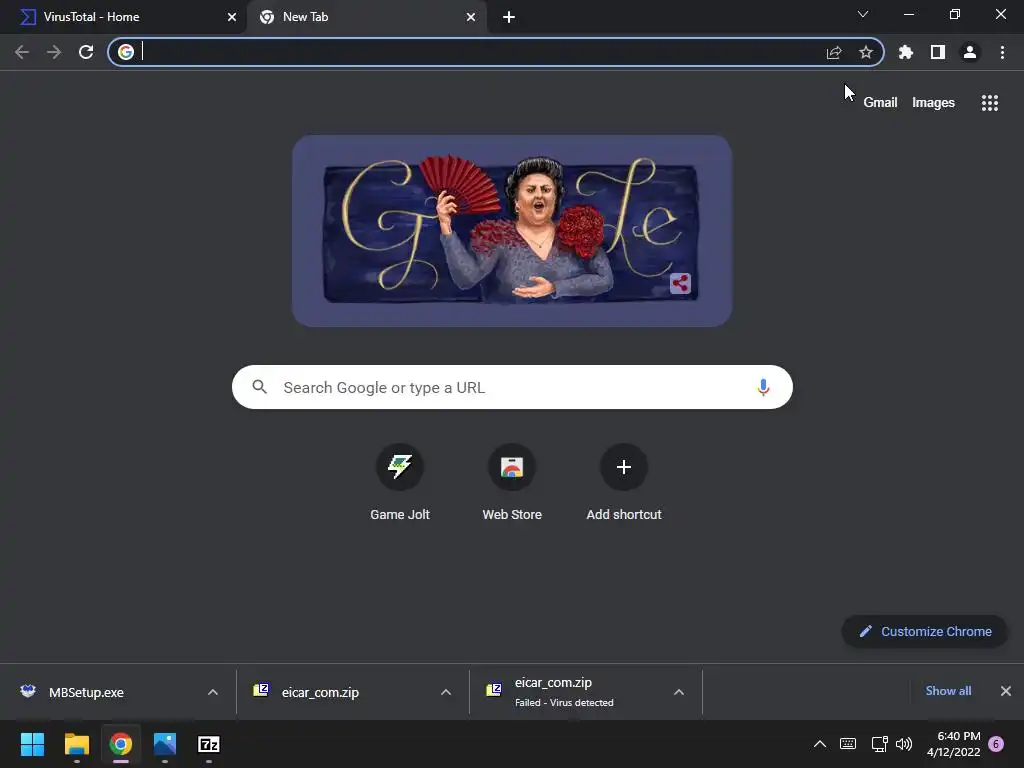Expand options for completed eicar_com.zip download
The image size is (1024, 768).
tap(446, 692)
